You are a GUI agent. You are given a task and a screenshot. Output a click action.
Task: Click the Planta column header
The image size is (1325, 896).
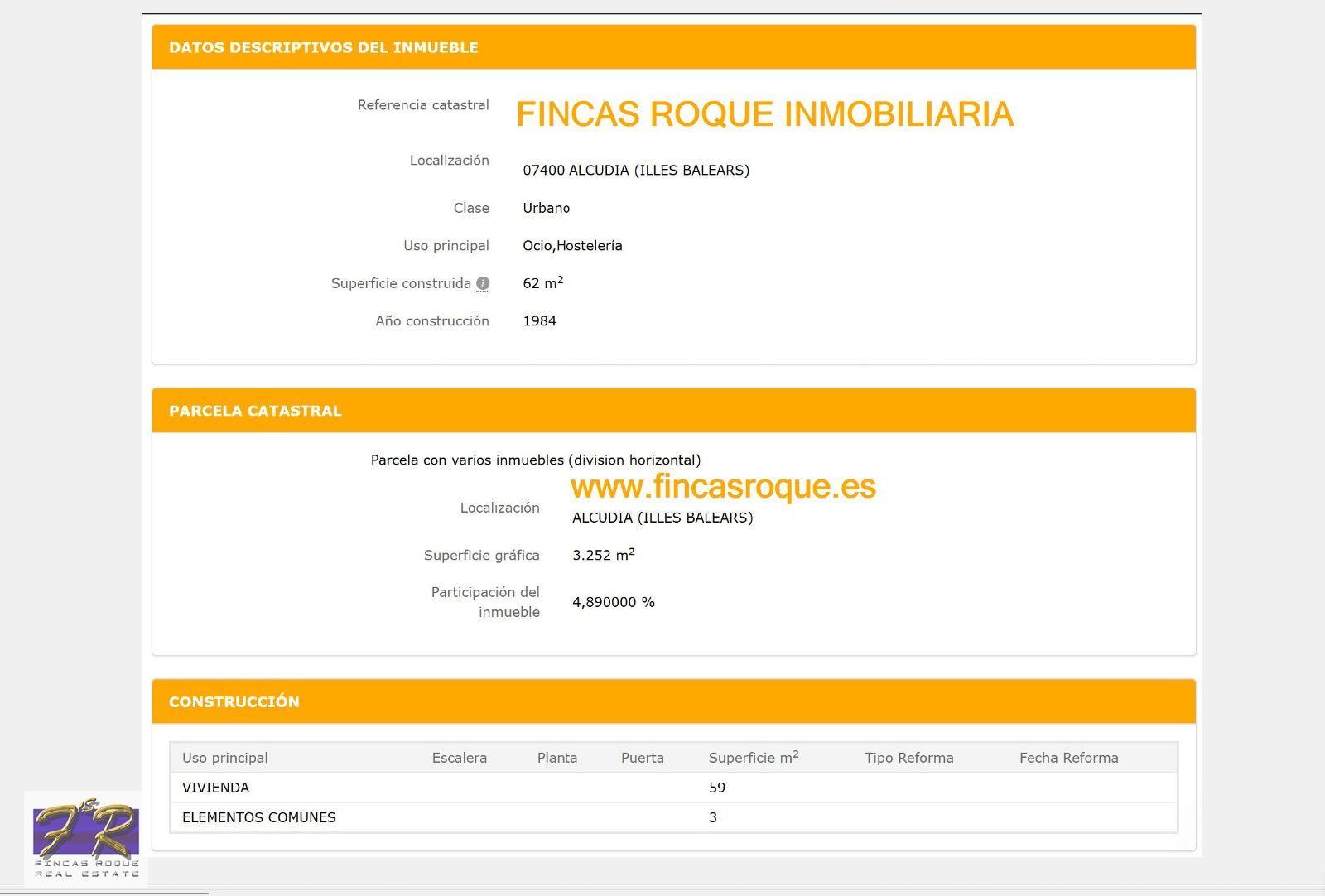pyautogui.click(x=556, y=758)
